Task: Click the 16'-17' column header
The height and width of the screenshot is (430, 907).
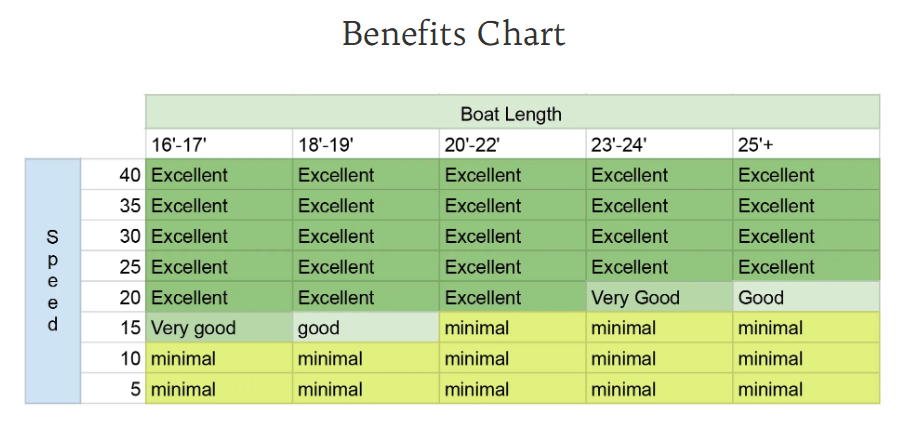Action: (219, 144)
